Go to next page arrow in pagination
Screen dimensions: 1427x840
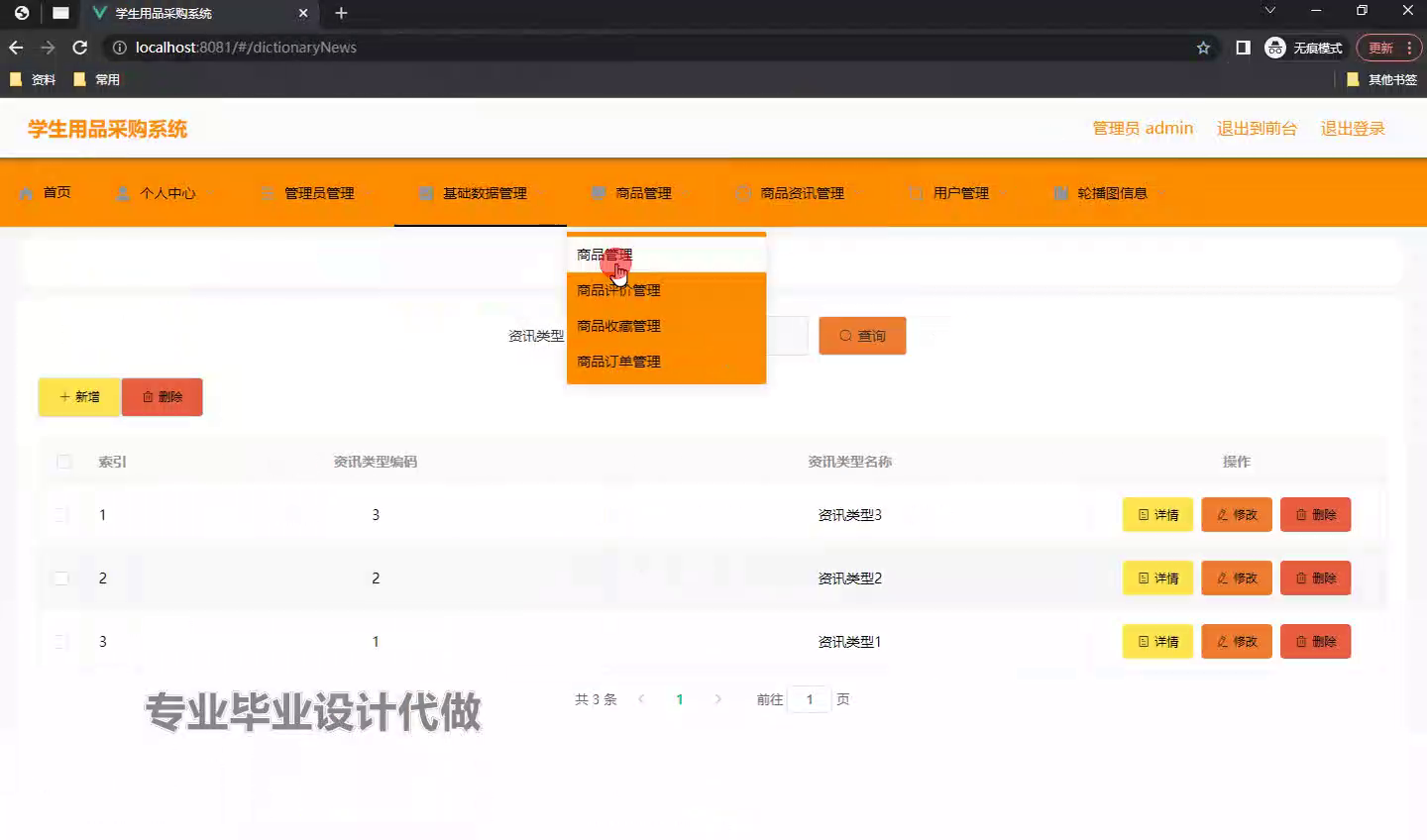[x=718, y=699]
